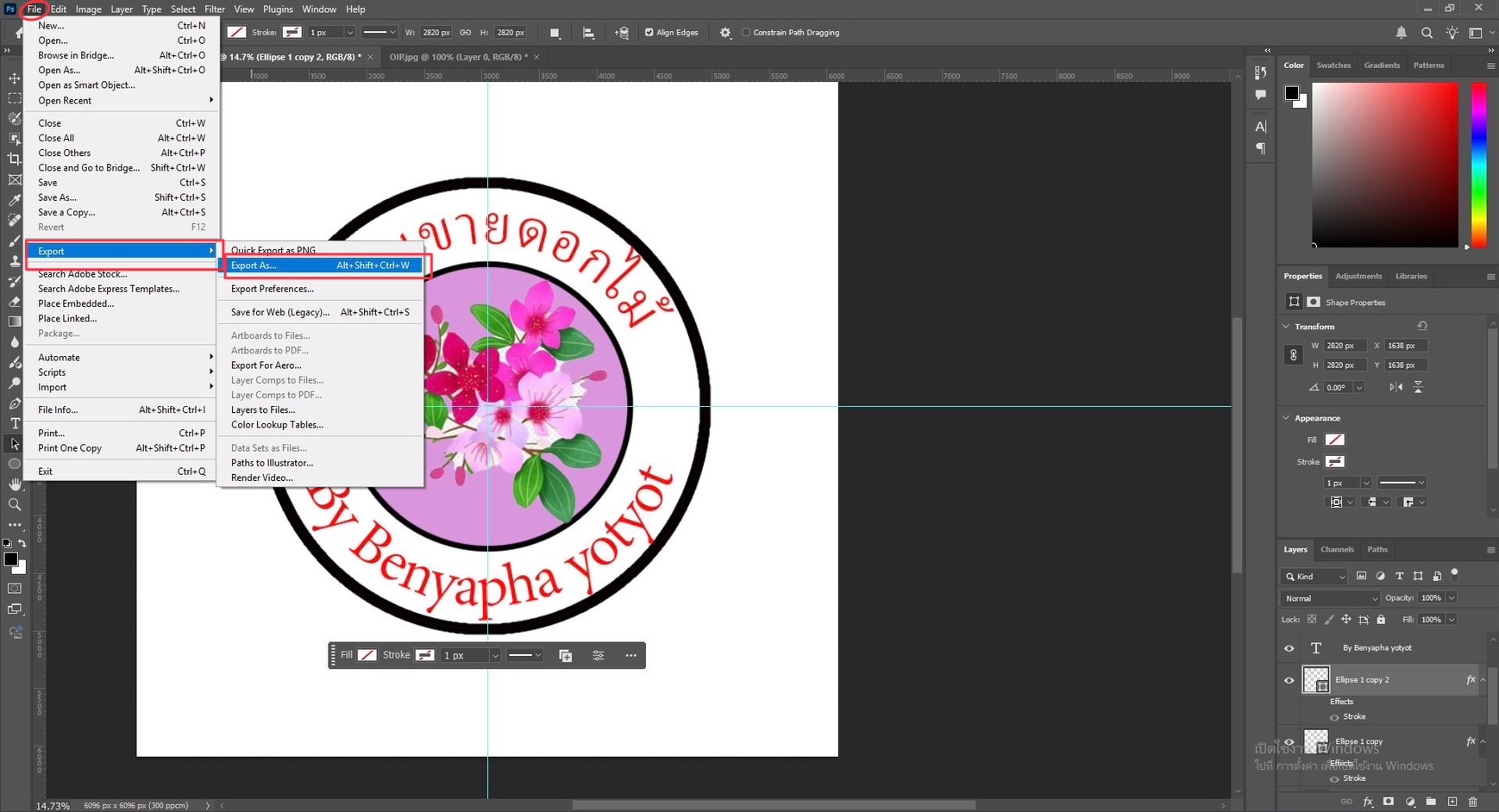Open the Channels tab

click(x=1336, y=549)
